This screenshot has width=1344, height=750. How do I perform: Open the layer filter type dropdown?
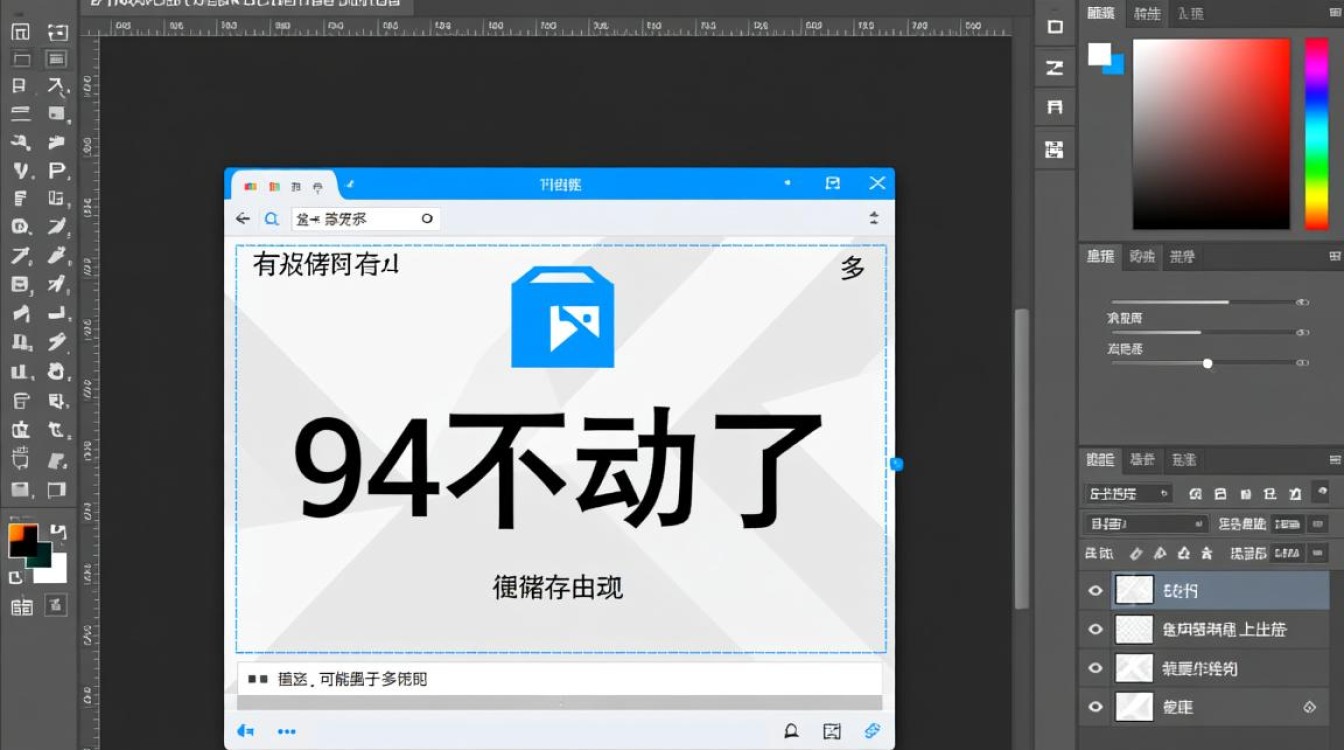(1128, 494)
